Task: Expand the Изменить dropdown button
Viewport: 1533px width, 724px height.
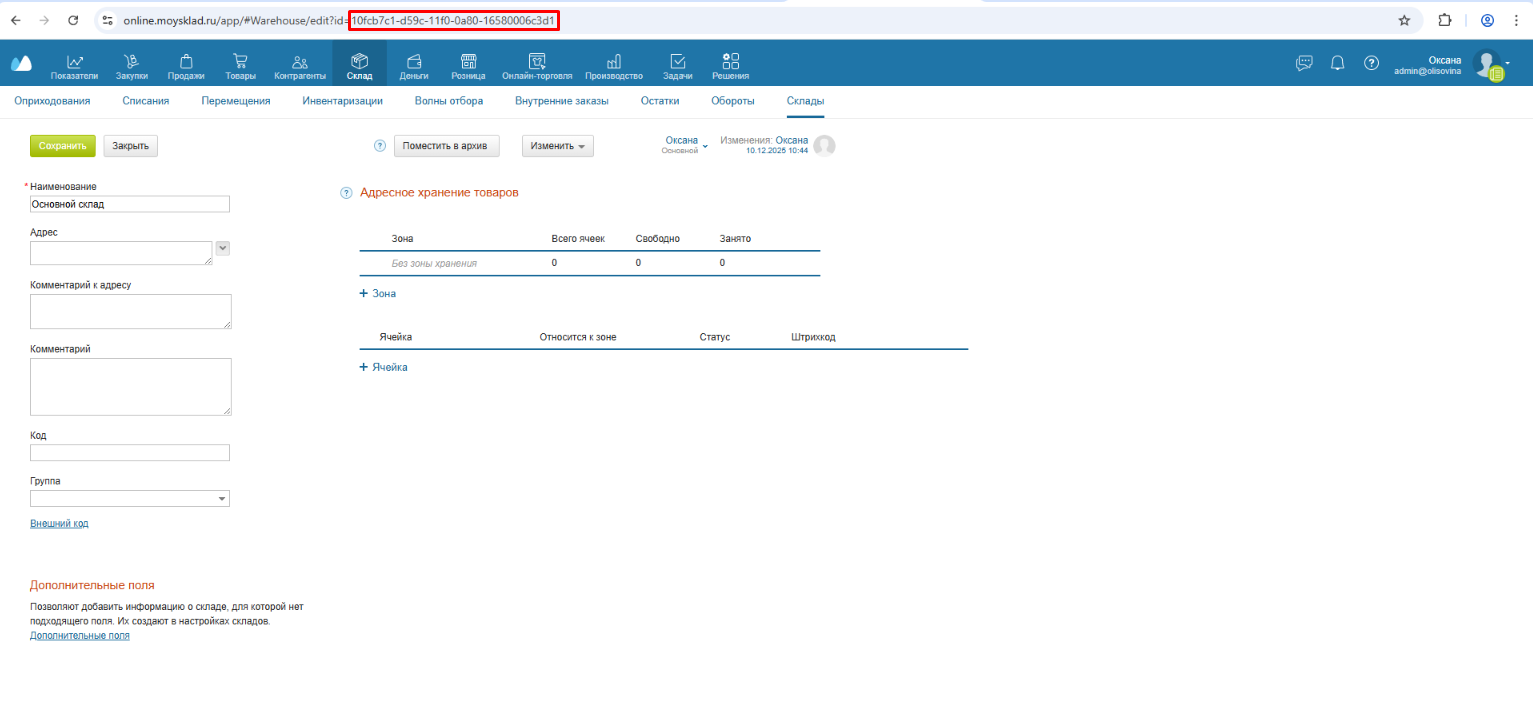Action: [558, 146]
